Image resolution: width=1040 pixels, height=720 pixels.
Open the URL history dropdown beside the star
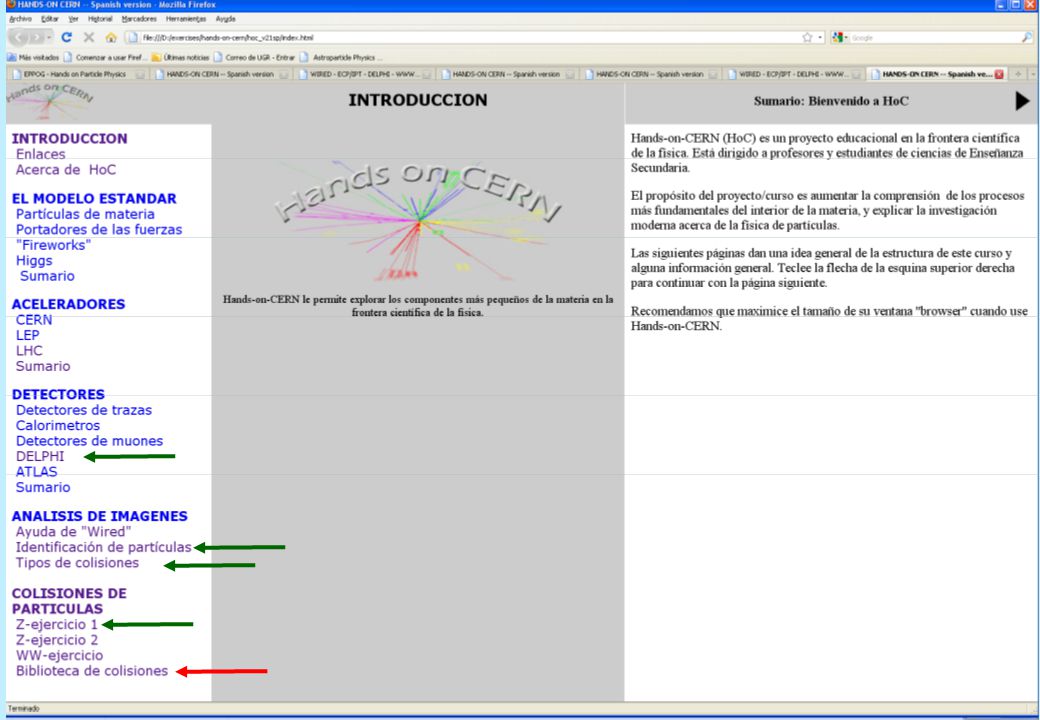click(820, 37)
